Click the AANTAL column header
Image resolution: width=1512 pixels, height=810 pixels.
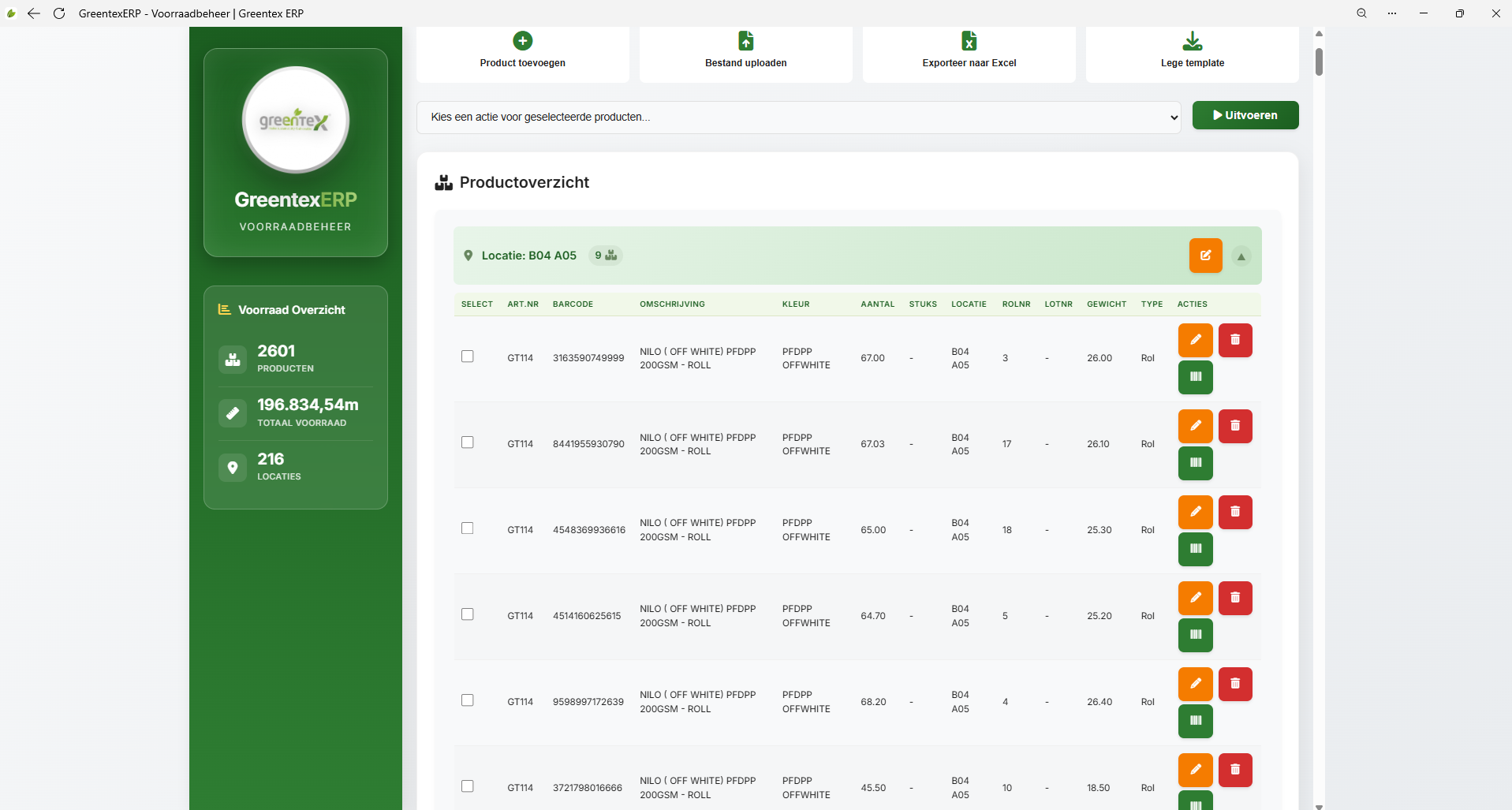pyautogui.click(x=877, y=304)
